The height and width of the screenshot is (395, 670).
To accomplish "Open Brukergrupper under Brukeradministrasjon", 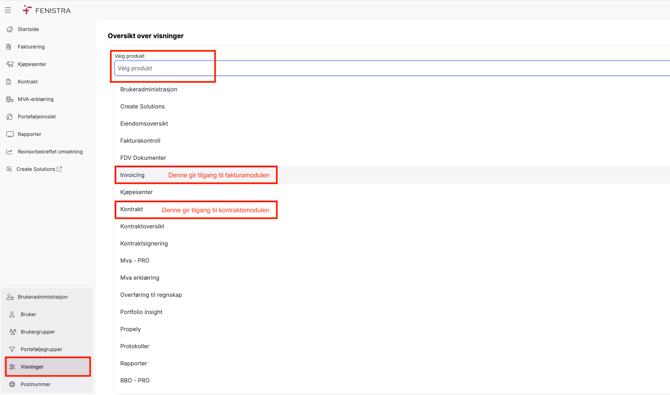I will pos(38,332).
